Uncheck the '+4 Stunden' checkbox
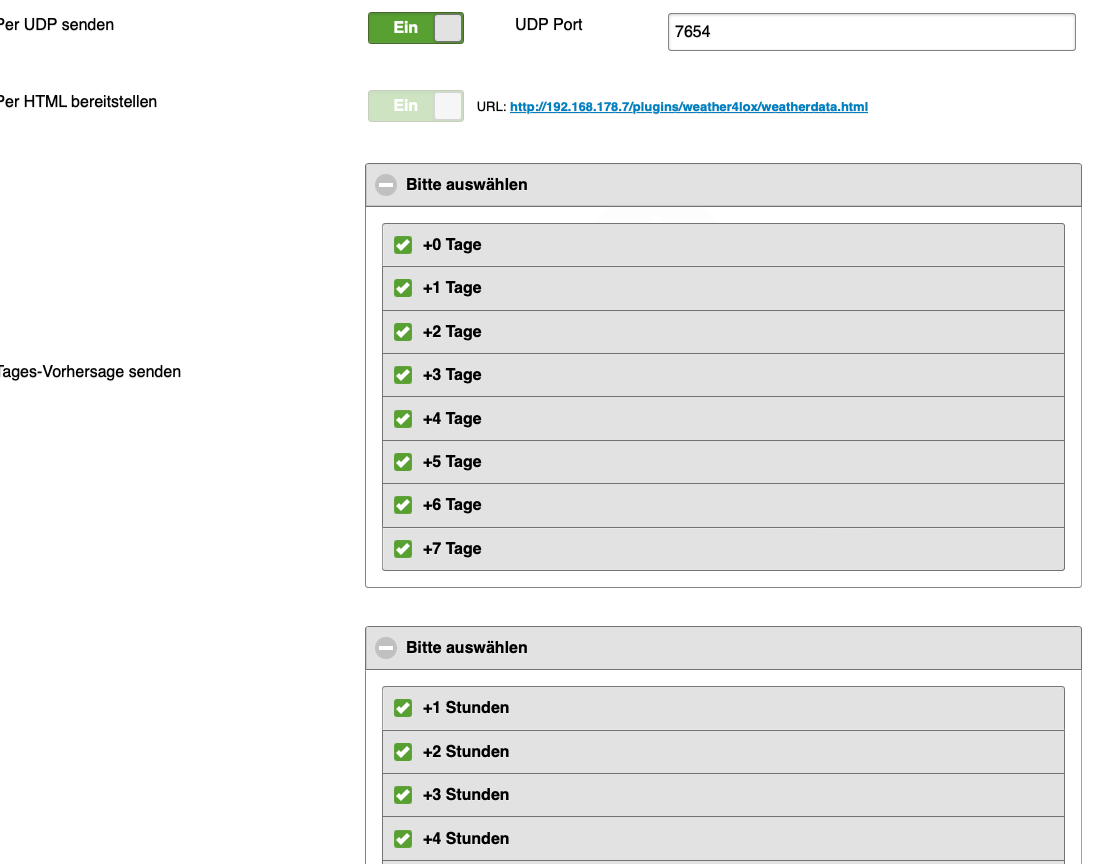 point(403,839)
